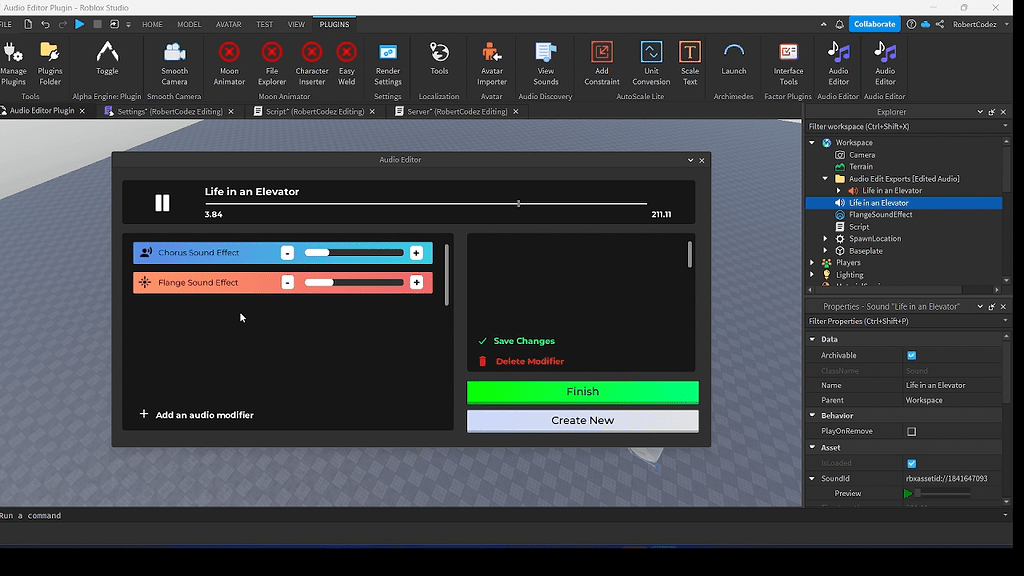Select the Easy Weld plugin
This screenshot has width=1024, height=576.
347,63
